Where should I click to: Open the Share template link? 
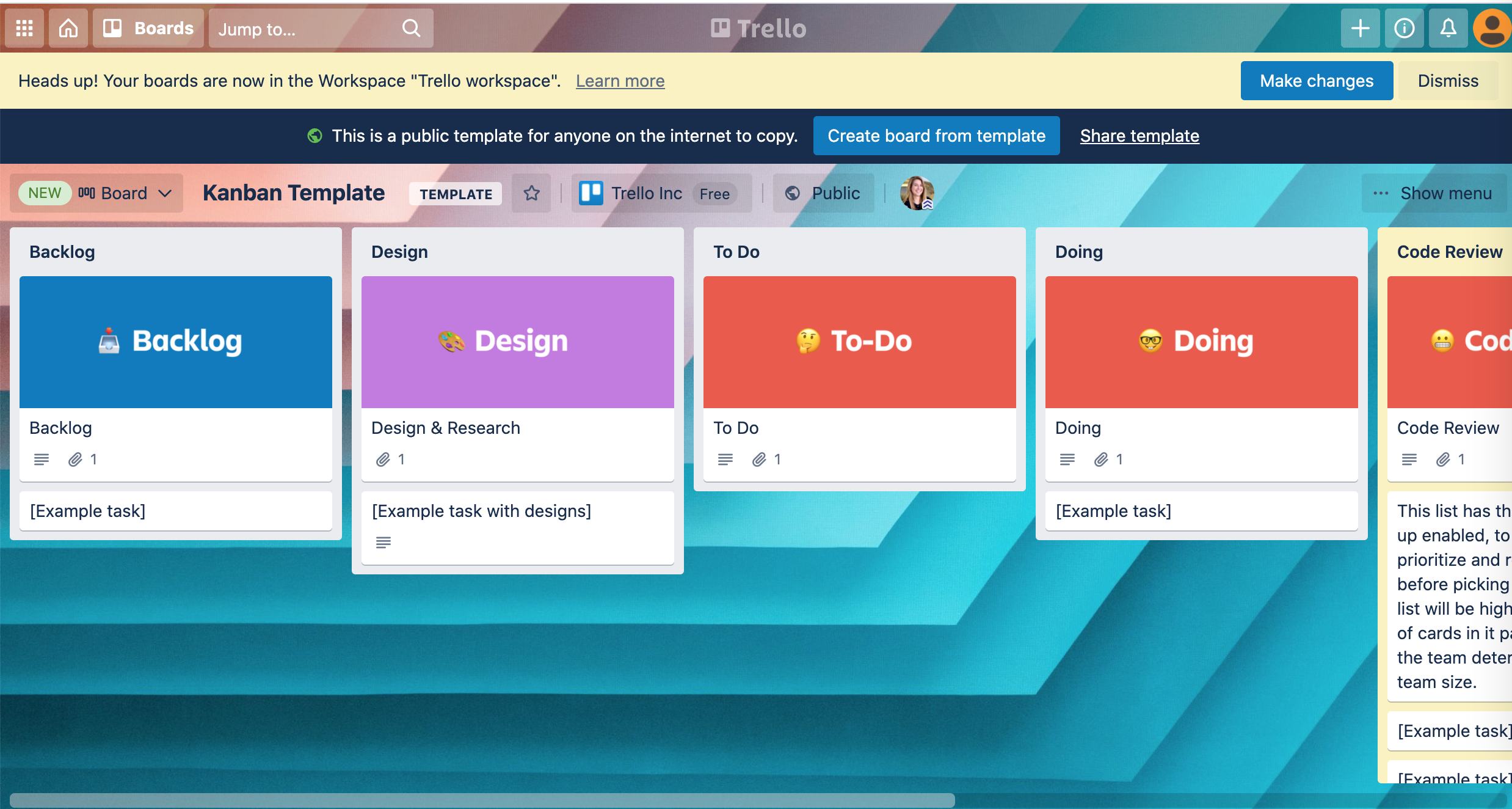point(1139,136)
